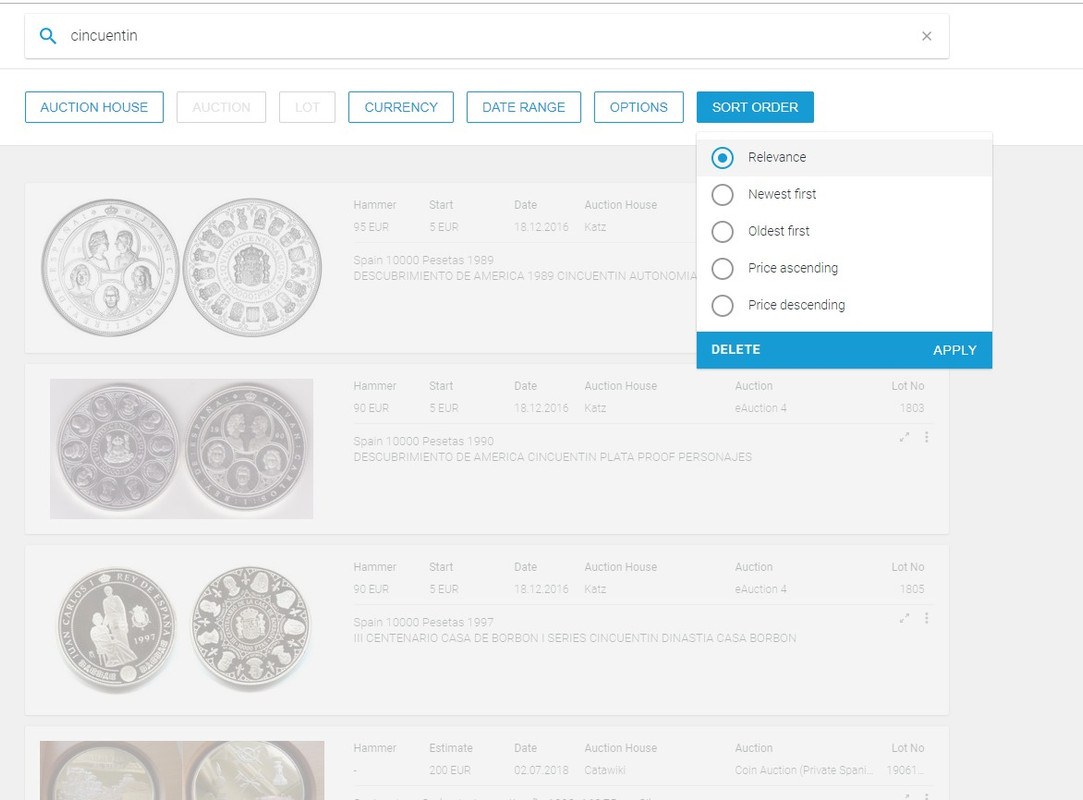
Task: Click 'Coin Auction (Private Spani...' text
Action: [x=803, y=770]
